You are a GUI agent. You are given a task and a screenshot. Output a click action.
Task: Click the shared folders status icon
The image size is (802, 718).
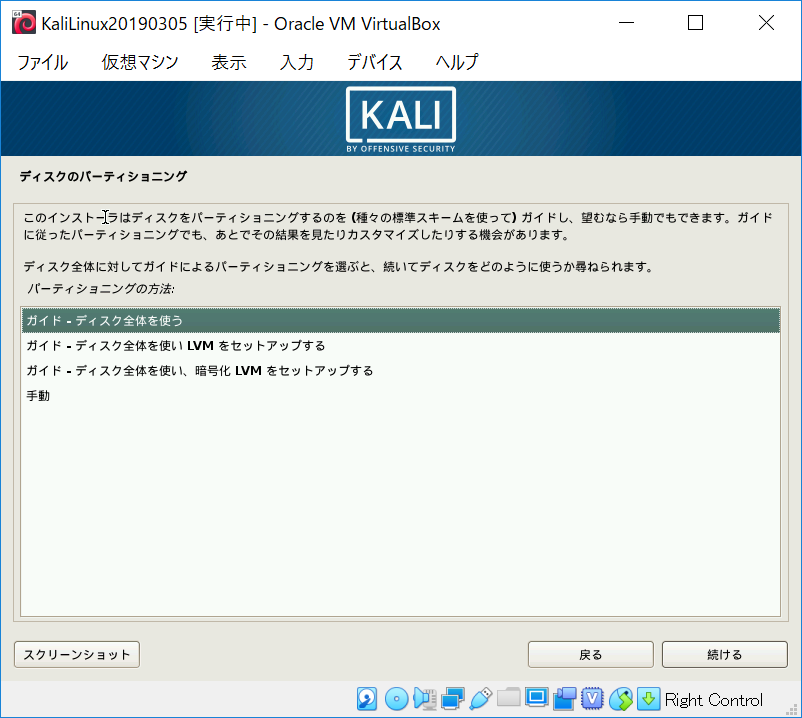(x=508, y=698)
